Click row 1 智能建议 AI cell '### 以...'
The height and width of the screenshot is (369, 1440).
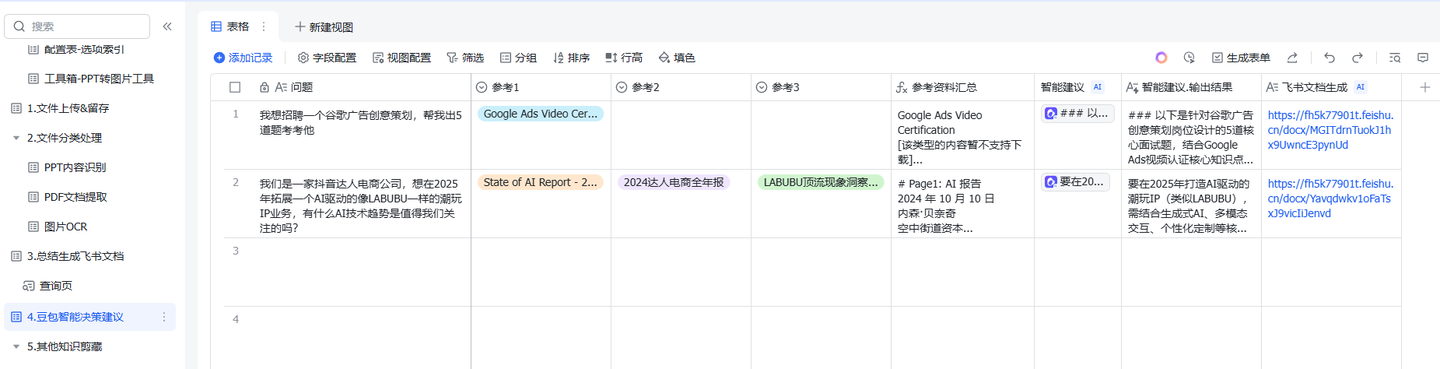(x=1077, y=114)
